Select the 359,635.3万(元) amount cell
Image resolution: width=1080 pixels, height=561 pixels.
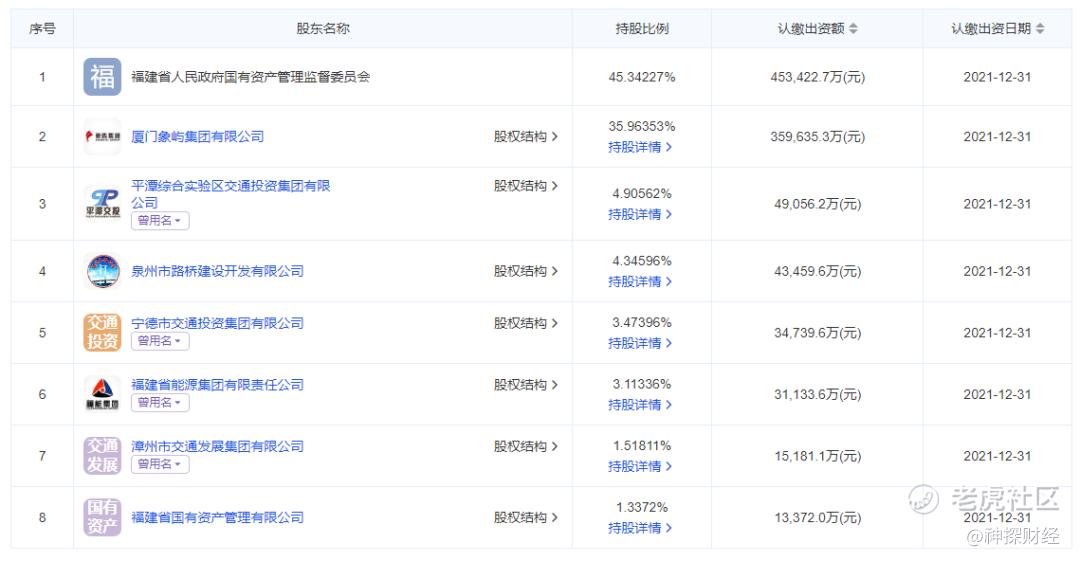(x=818, y=136)
